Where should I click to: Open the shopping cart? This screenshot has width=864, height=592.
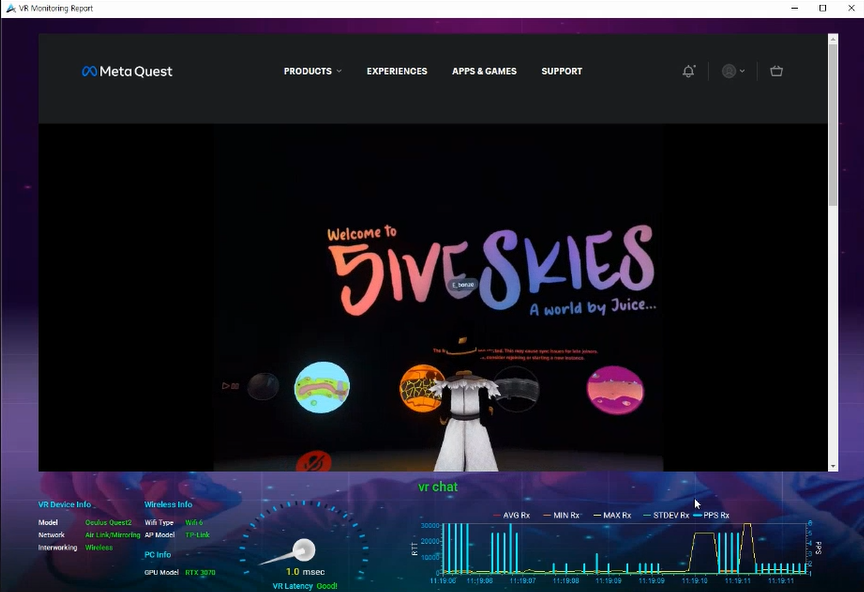(x=776, y=71)
